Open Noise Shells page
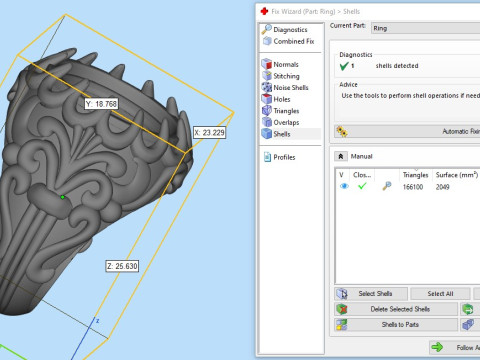480x360 pixels. coord(285,88)
